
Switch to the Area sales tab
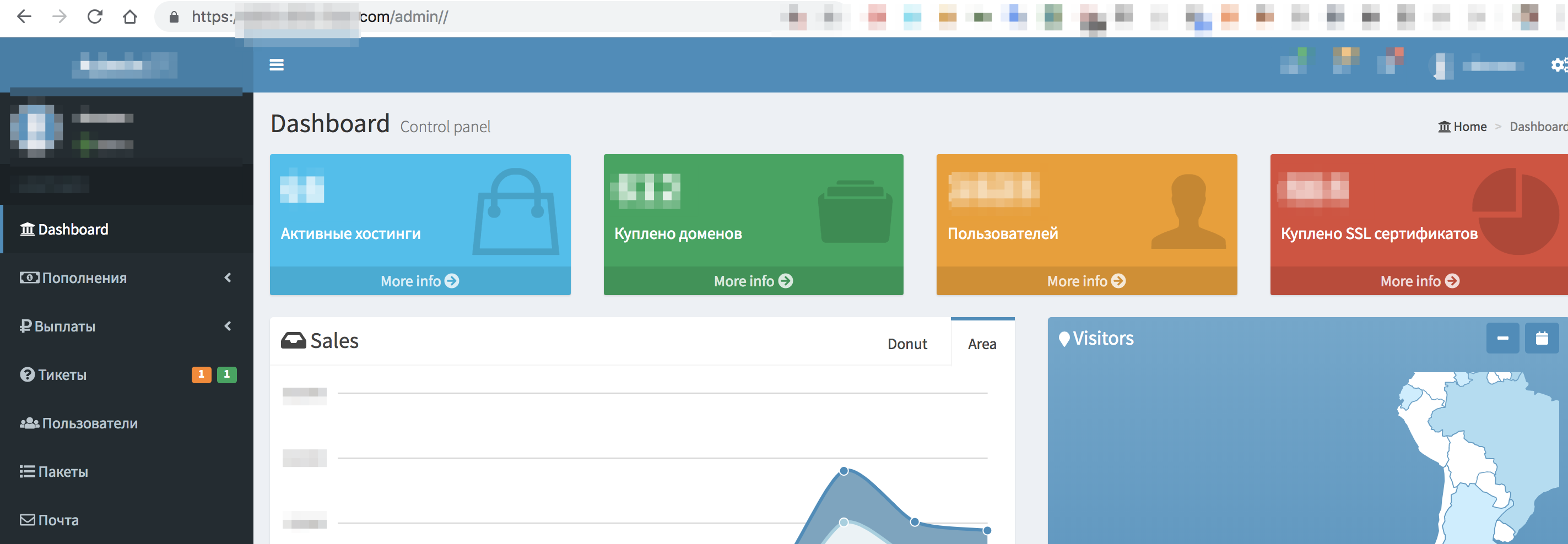pyautogui.click(x=982, y=345)
